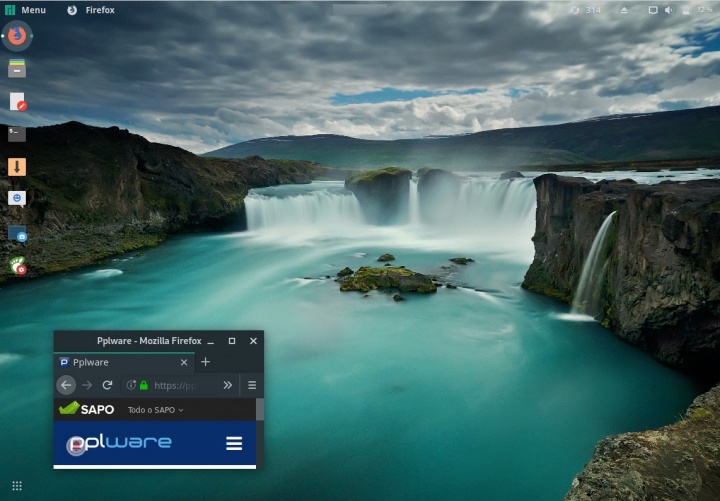The image size is (720, 501).
Task: Click the green padlock security icon
Action: [x=144, y=385]
